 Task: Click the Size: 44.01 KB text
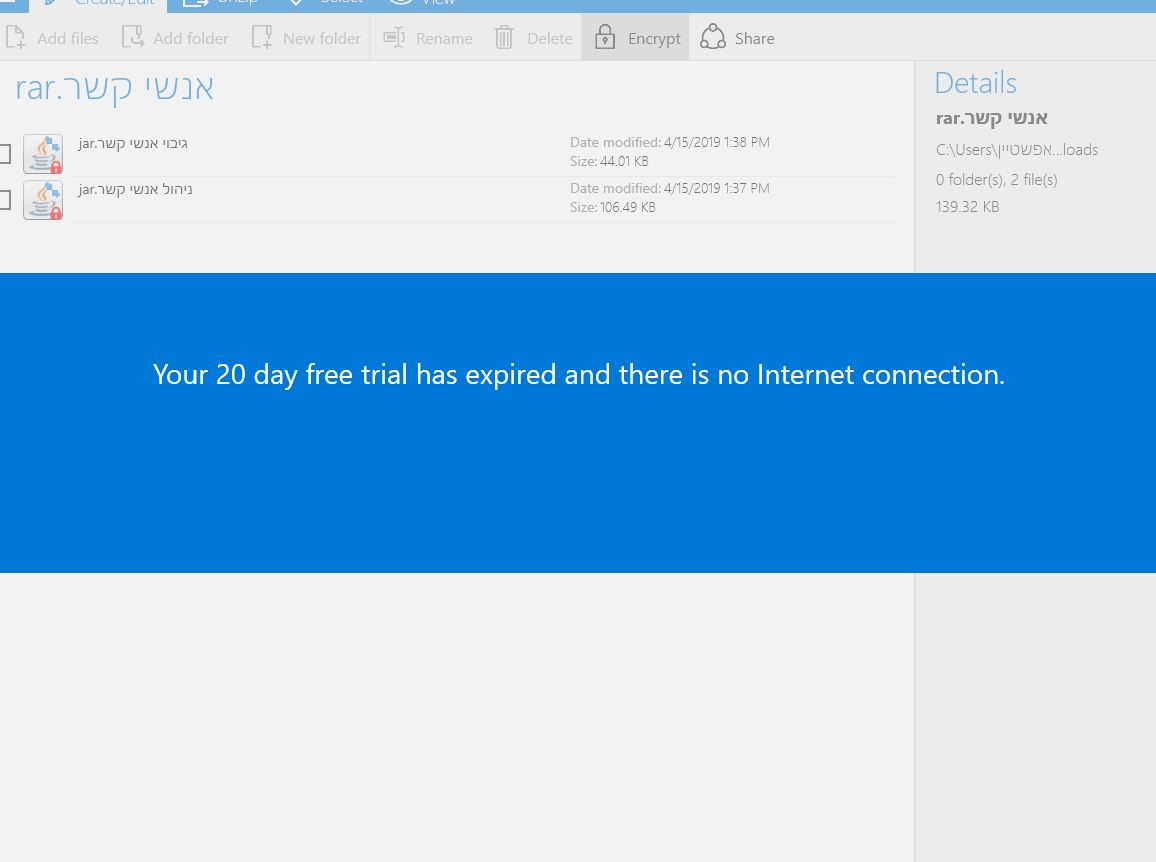click(x=609, y=161)
